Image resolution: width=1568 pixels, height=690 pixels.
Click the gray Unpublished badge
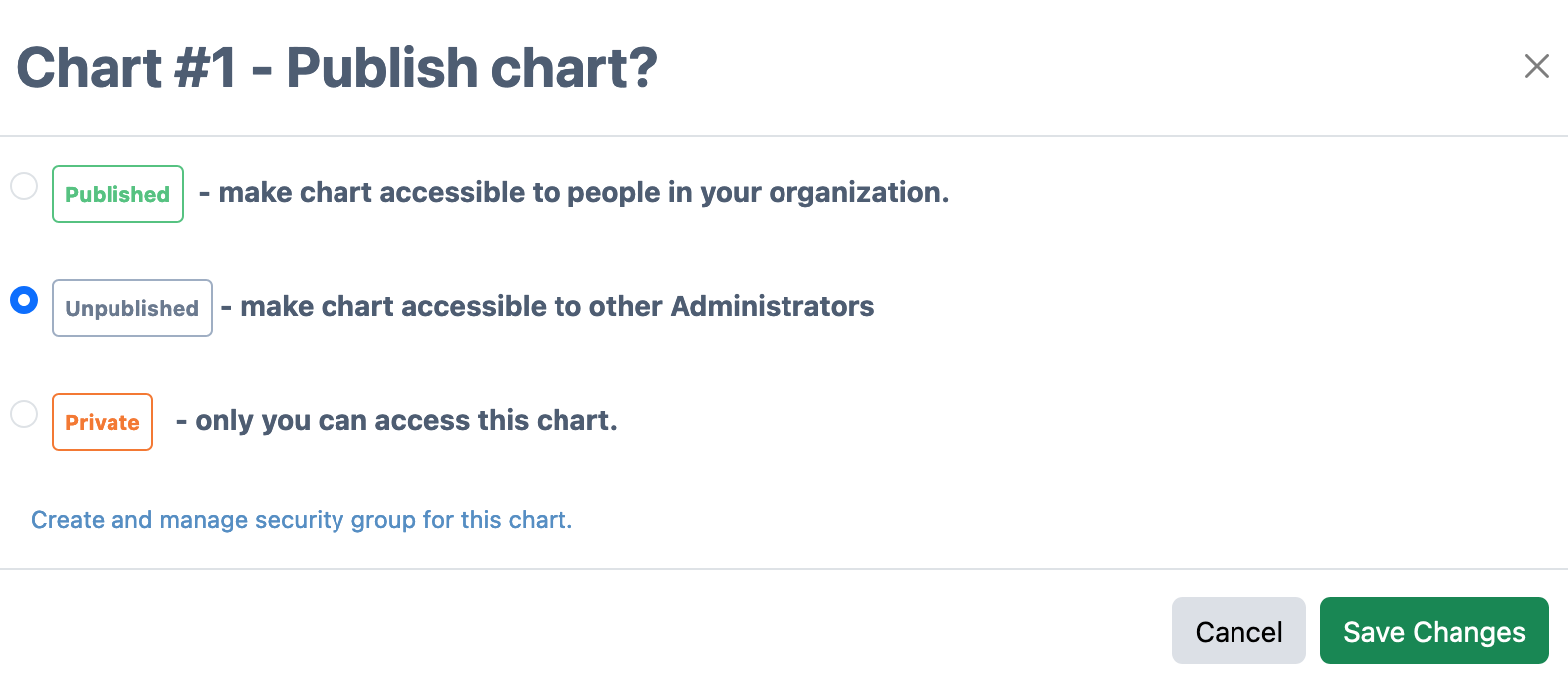[x=132, y=308]
